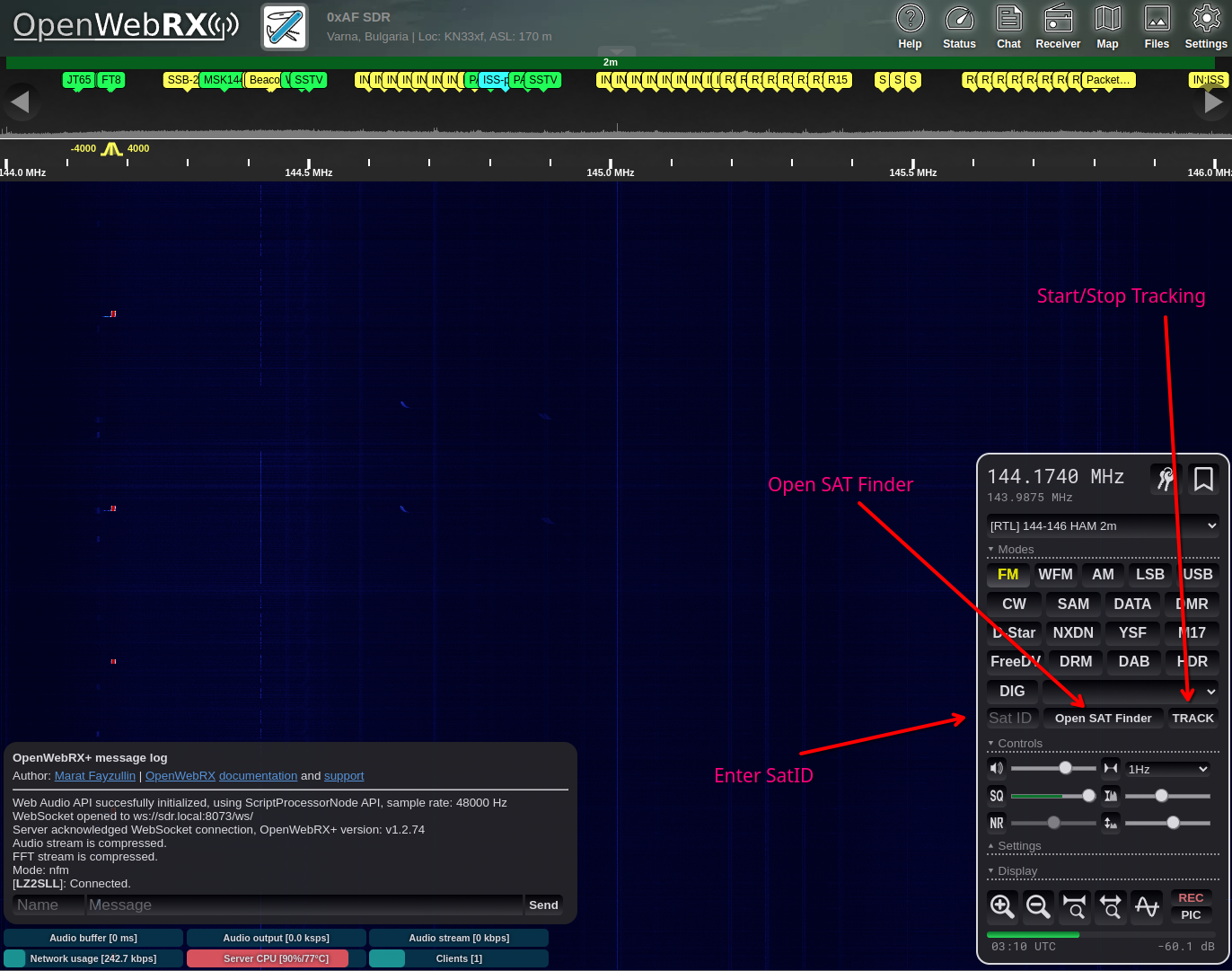Toggle the spectrum display wave icon
Viewport: 1232px width, 971px height.
(1147, 906)
